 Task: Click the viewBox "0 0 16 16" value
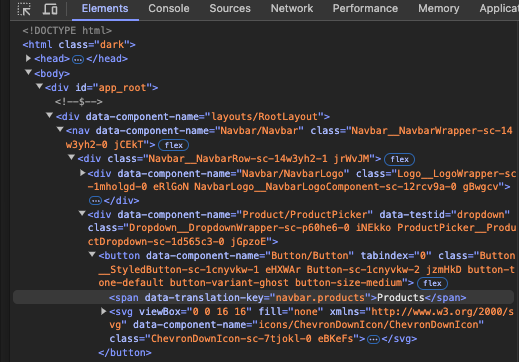[x=220, y=312]
